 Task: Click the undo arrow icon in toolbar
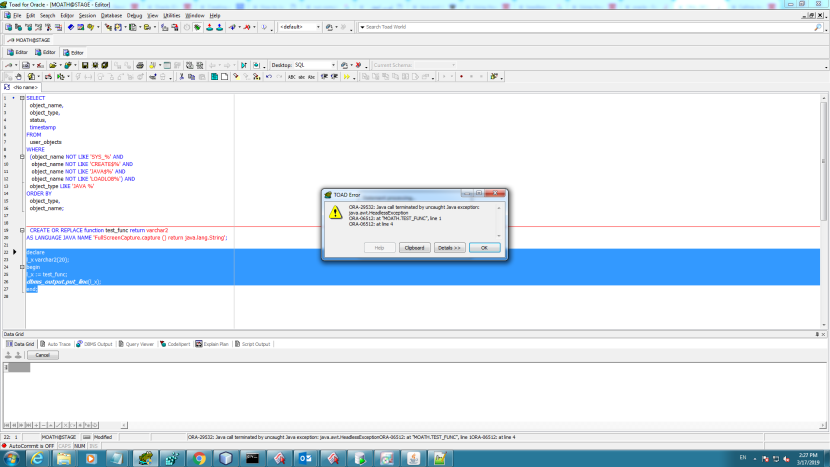pyautogui.click(x=267, y=76)
